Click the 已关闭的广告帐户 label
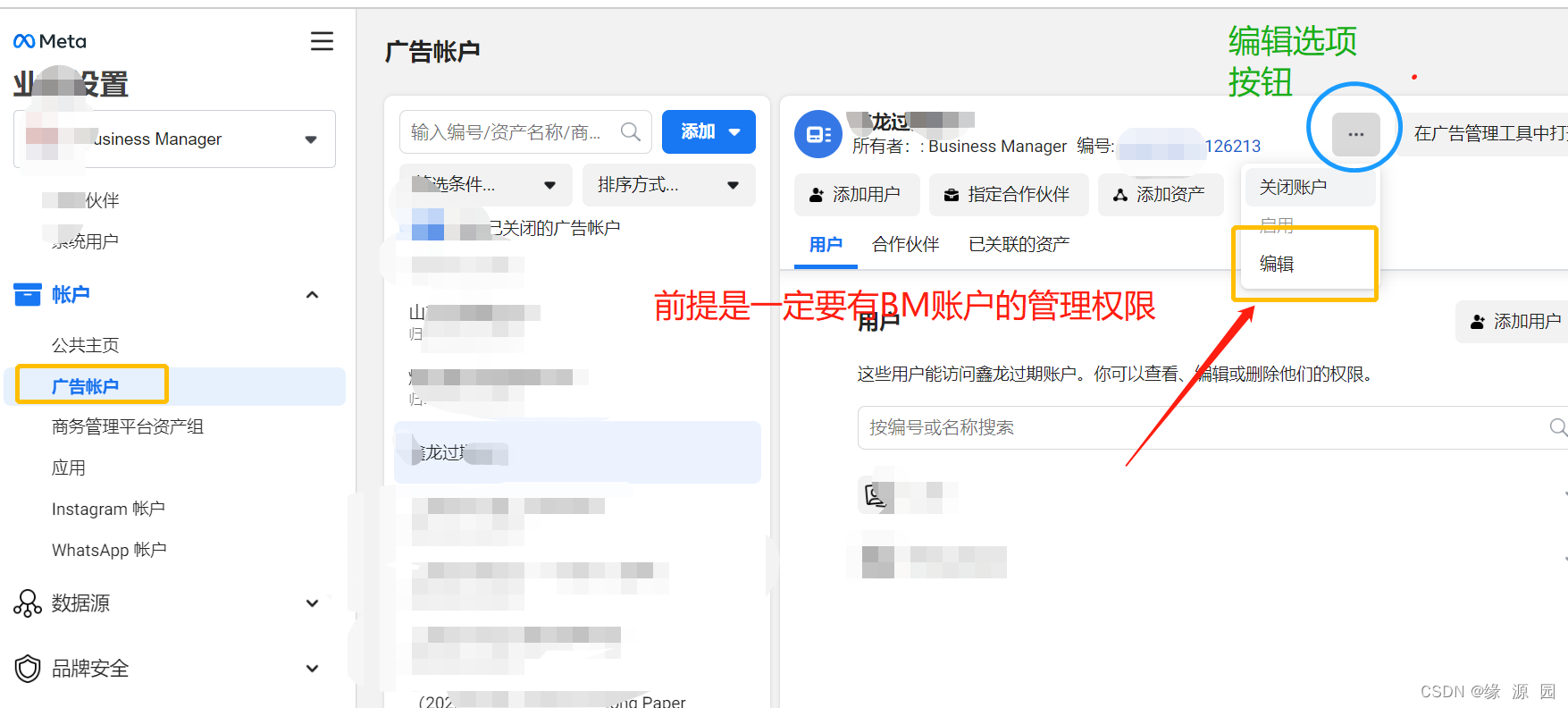 [x=554, y=228]
